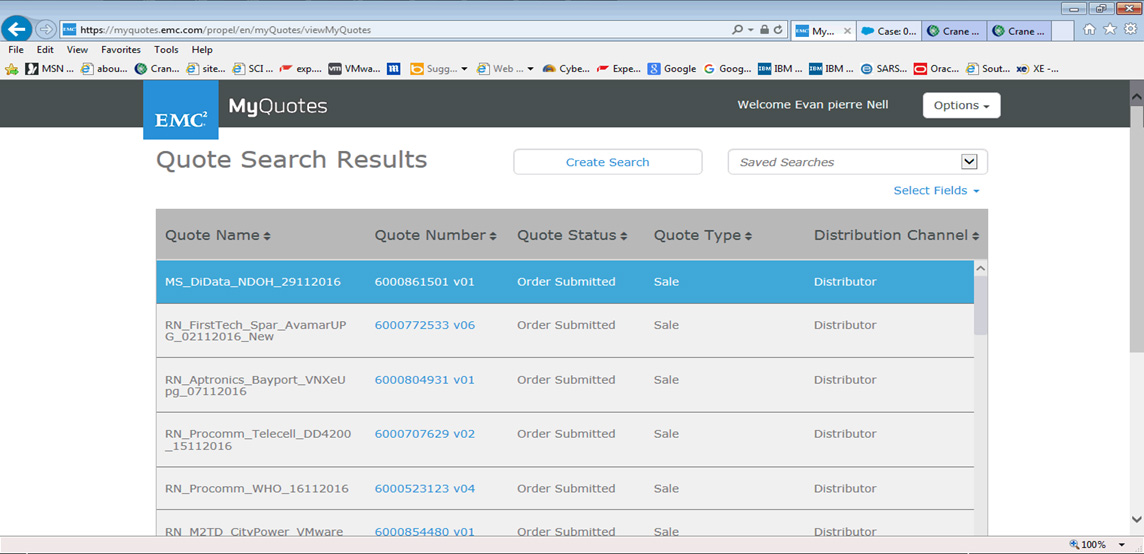
Task: Select RN_Procomm_Telecell_DD4200_15112016 quote name
Action: click(x=258, y=439)
